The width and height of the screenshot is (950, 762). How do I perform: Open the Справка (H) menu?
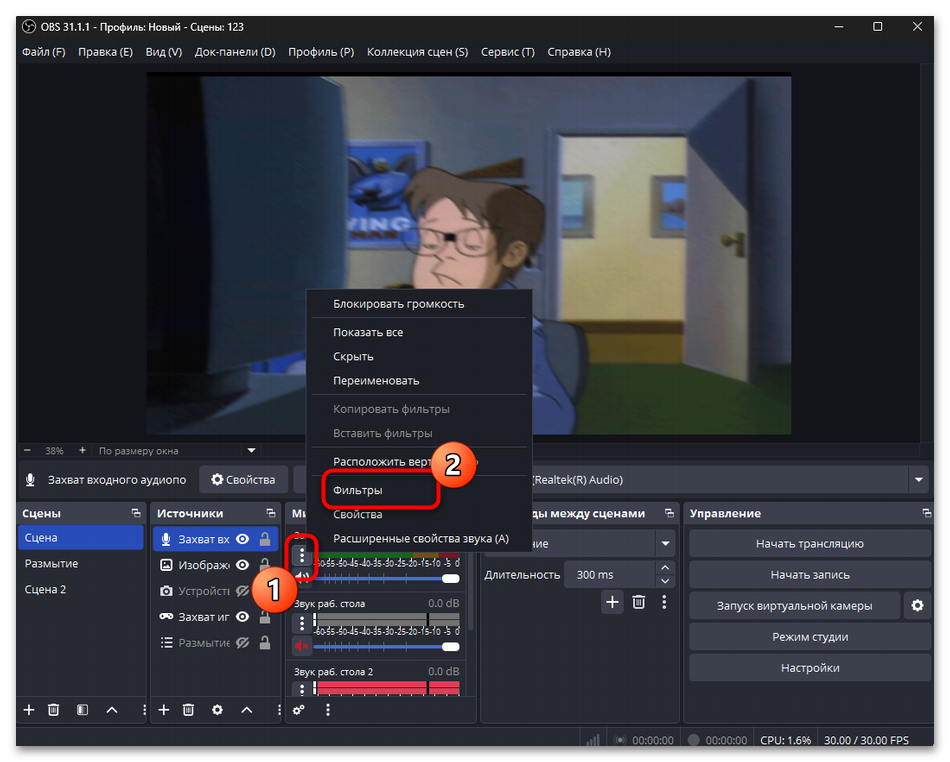point(579,52)
